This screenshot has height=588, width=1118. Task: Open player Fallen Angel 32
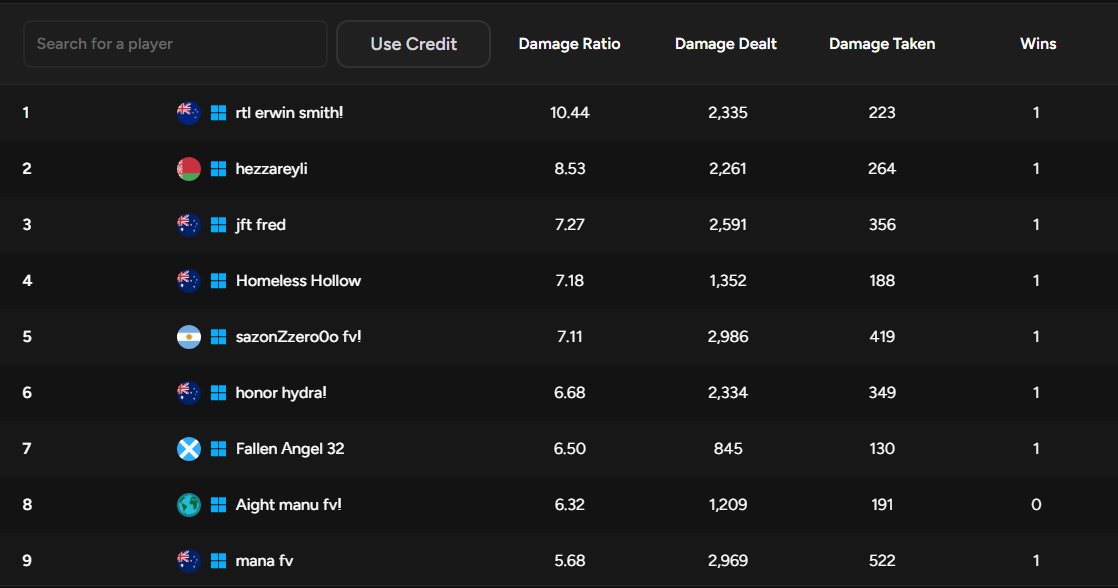[289, 449]
